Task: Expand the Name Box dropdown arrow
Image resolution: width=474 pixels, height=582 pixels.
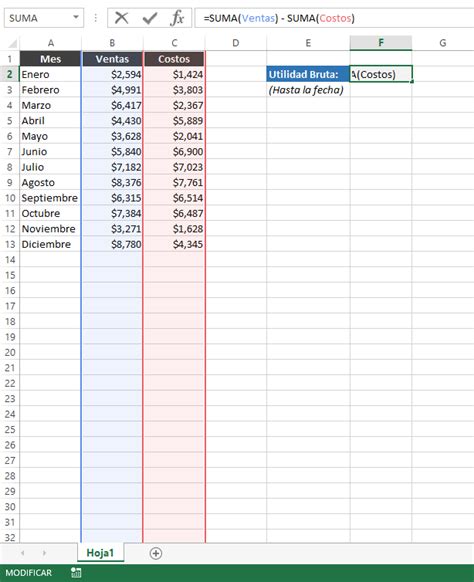Action: point(76,17)
